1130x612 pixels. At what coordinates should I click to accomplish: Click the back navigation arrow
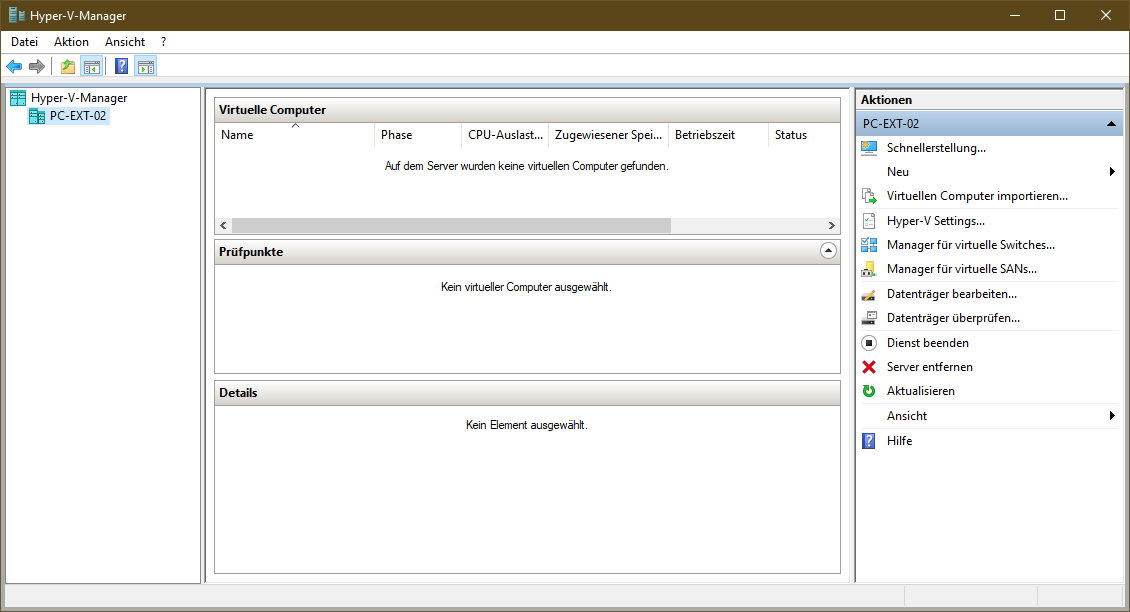pos(14,66)
